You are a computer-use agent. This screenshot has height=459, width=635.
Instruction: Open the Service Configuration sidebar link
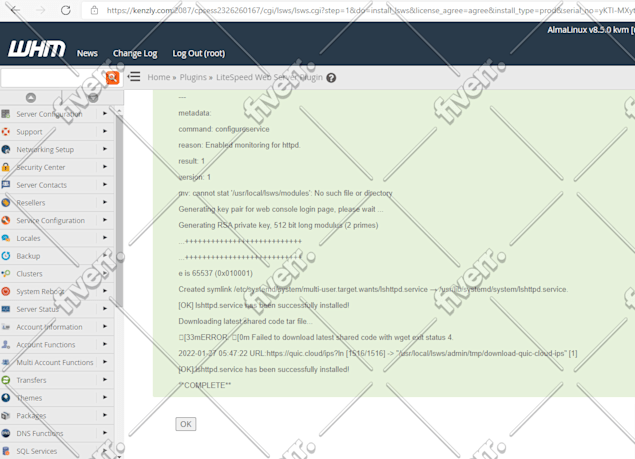tap(51, 220)
